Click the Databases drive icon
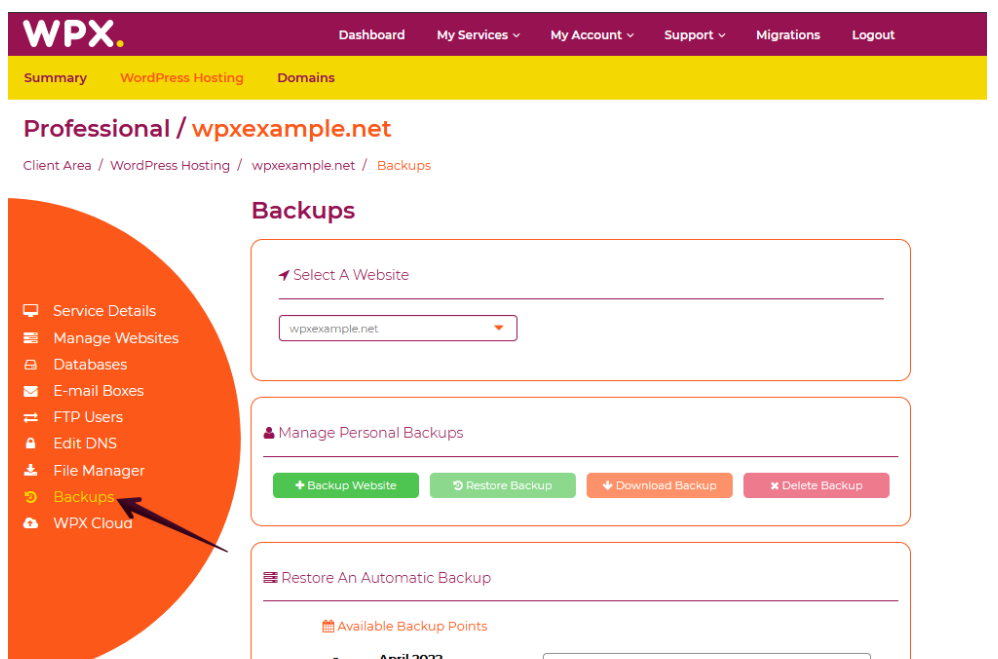 pyautogui.click(x=31, y=365)
